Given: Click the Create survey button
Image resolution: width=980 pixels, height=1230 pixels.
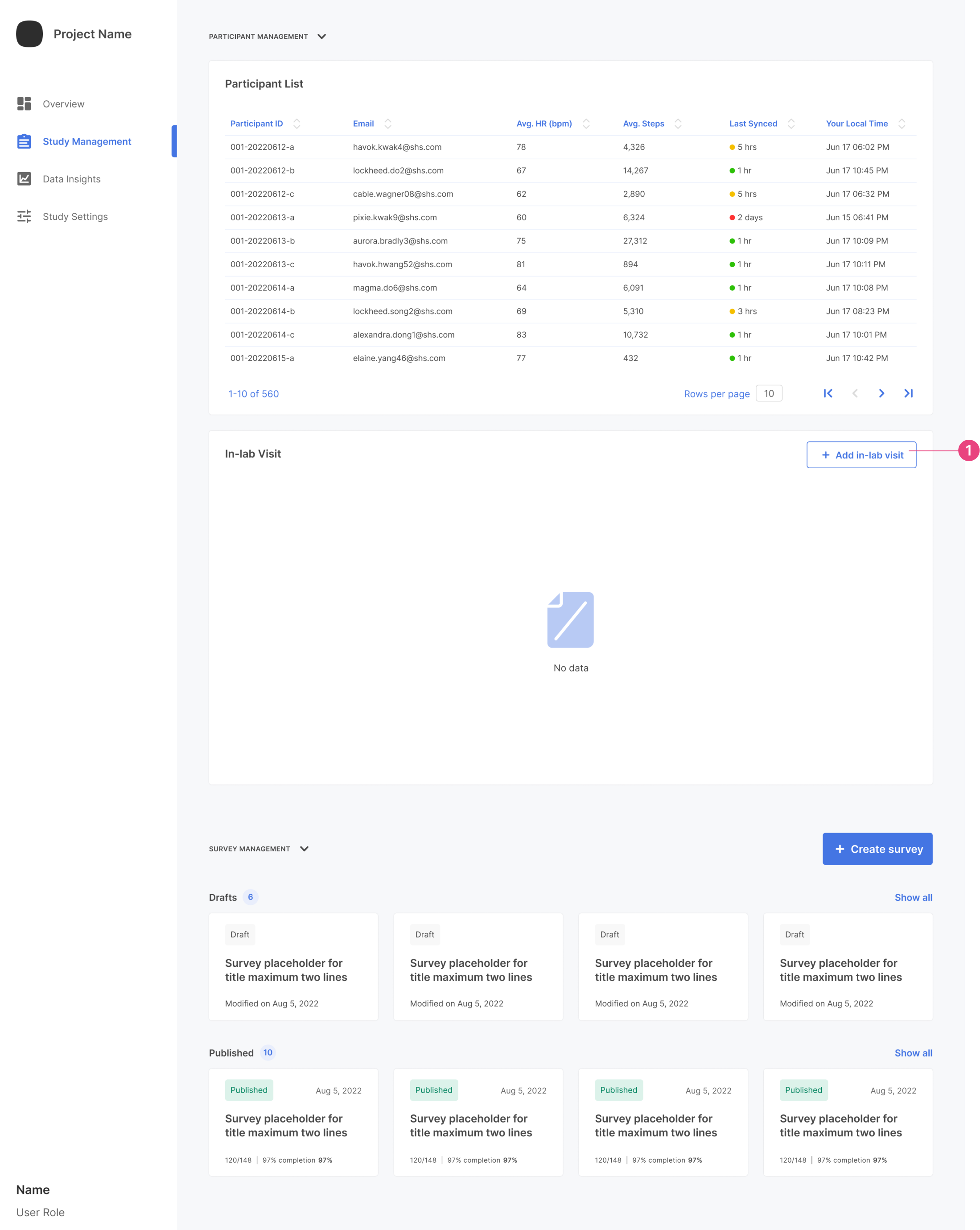Looking at the screenshot, I should [x=877, y=849].
